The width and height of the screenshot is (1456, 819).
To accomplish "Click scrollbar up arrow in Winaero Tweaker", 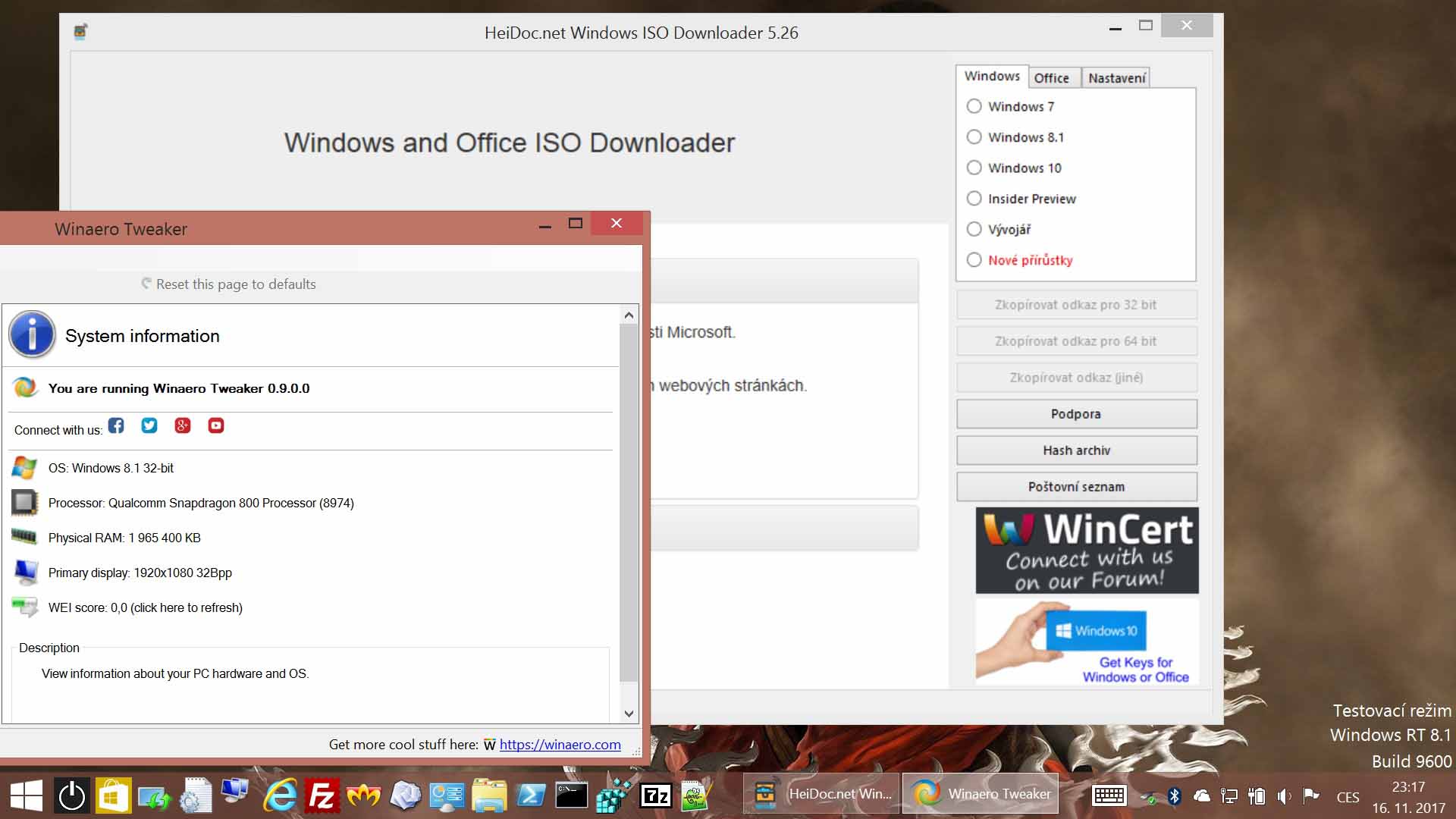I will tap(629, 315).
